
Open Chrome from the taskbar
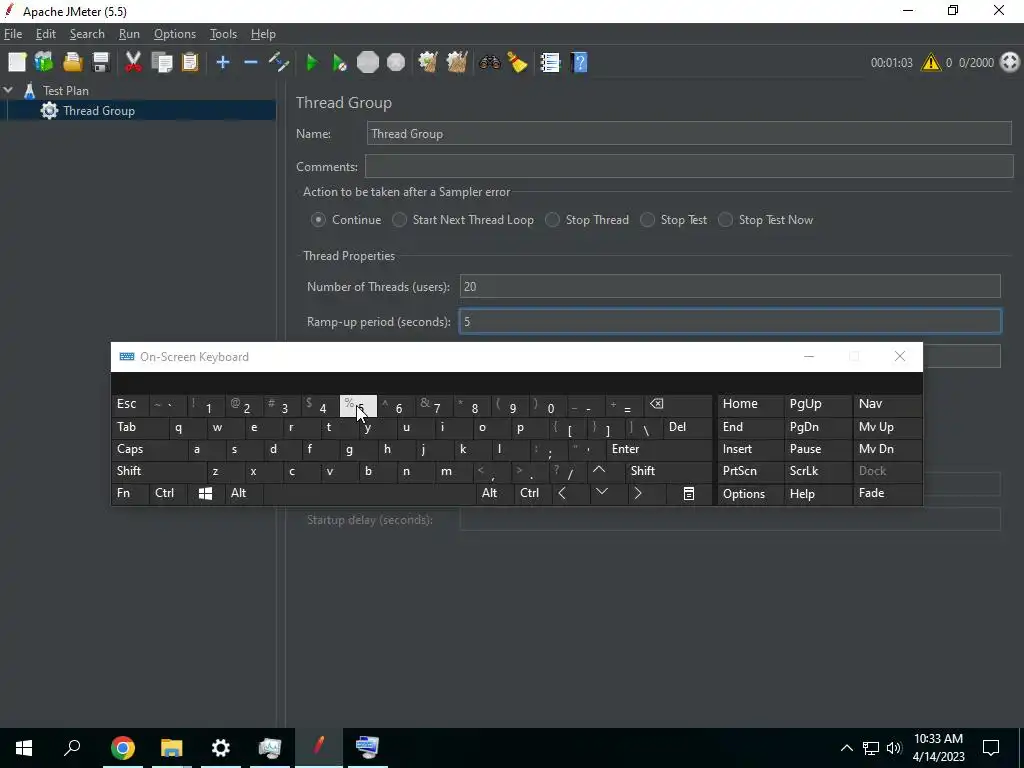click(122, 748)
